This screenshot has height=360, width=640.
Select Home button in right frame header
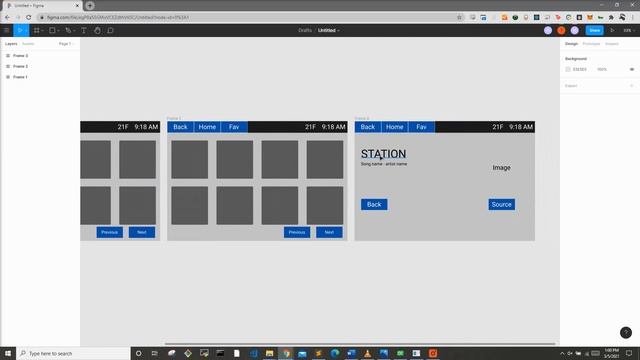394,127
